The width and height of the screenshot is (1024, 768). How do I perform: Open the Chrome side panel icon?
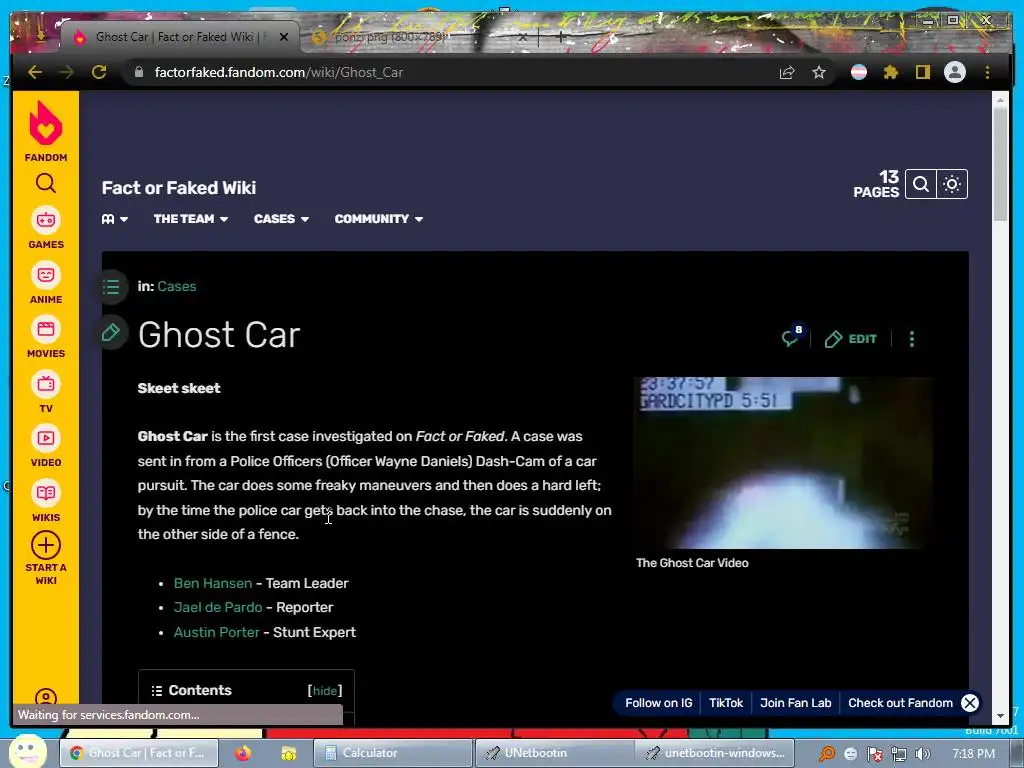(922, 72)
